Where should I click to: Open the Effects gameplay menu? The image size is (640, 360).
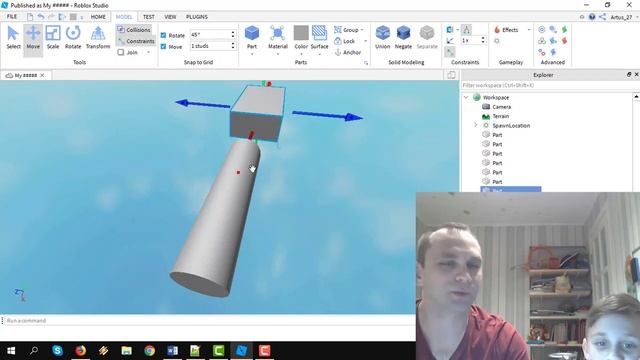(506, 30)
